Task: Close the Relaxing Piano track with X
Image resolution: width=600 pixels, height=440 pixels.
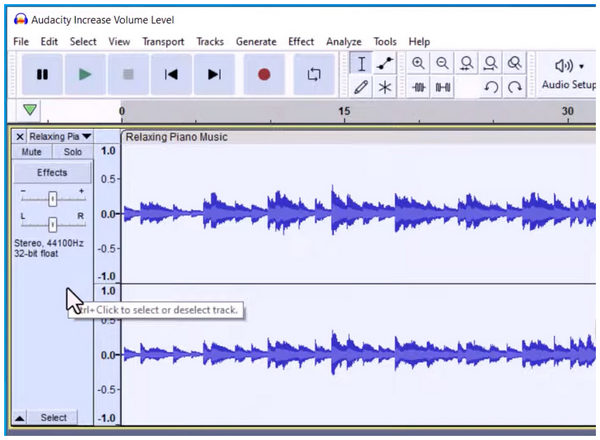Action: coord(20,137)
